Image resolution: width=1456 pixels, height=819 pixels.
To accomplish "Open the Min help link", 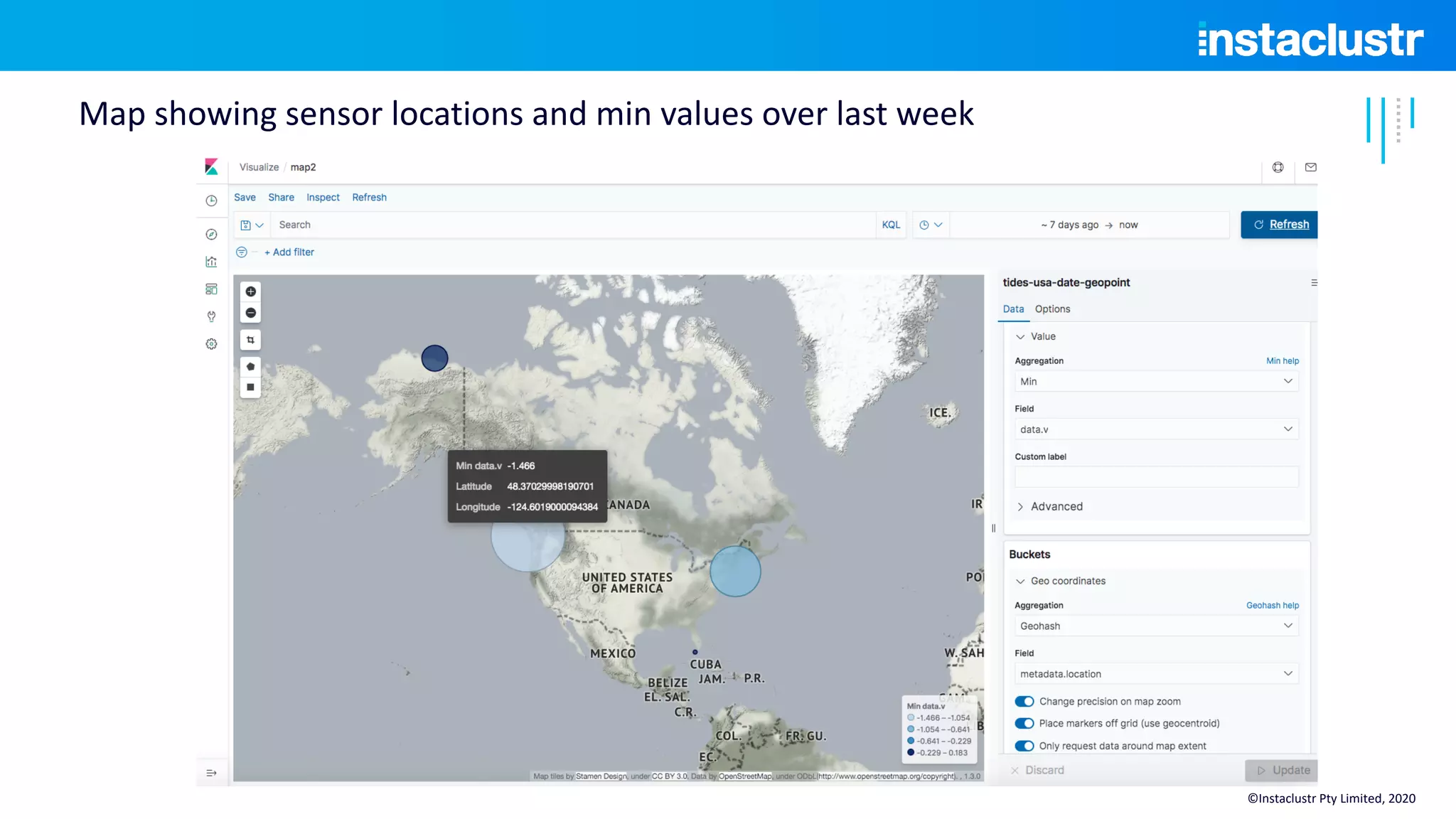I will click(x=1283, y=361).
